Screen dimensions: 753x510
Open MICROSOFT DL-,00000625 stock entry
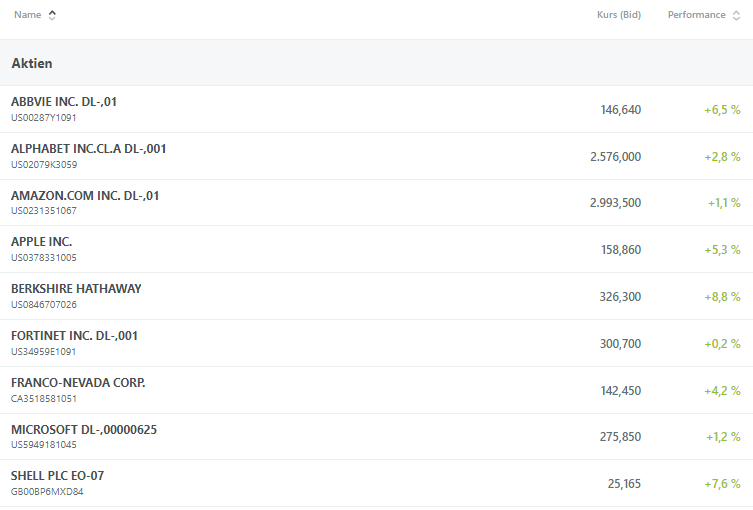[84, 430]
